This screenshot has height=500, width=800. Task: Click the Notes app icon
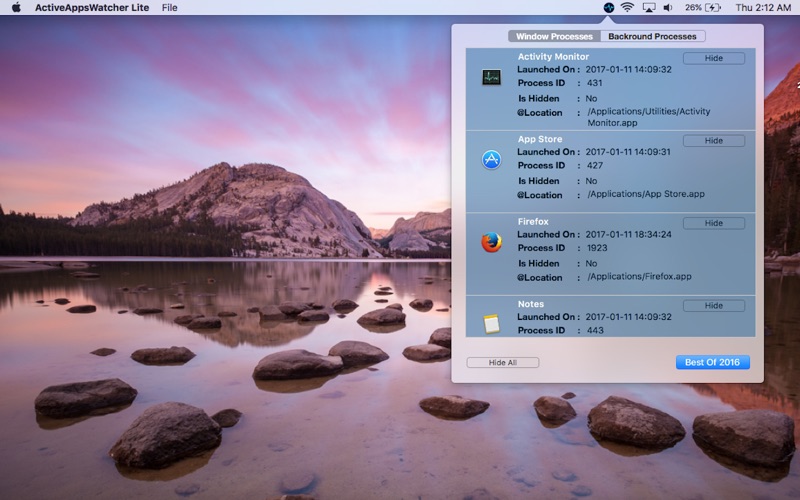[491, 324]
